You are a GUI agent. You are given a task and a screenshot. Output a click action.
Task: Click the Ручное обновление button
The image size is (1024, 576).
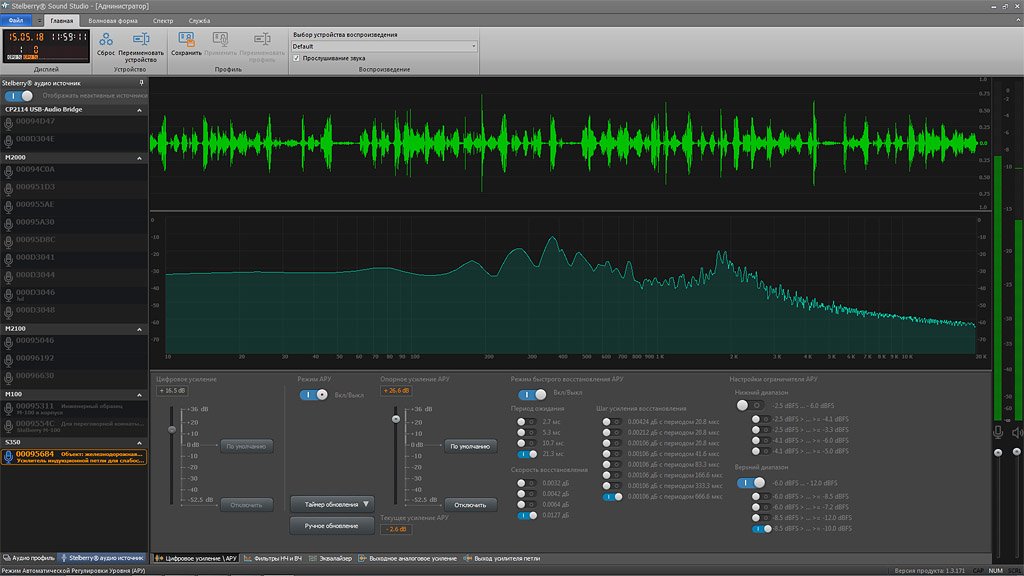click(x=332, y=526)
